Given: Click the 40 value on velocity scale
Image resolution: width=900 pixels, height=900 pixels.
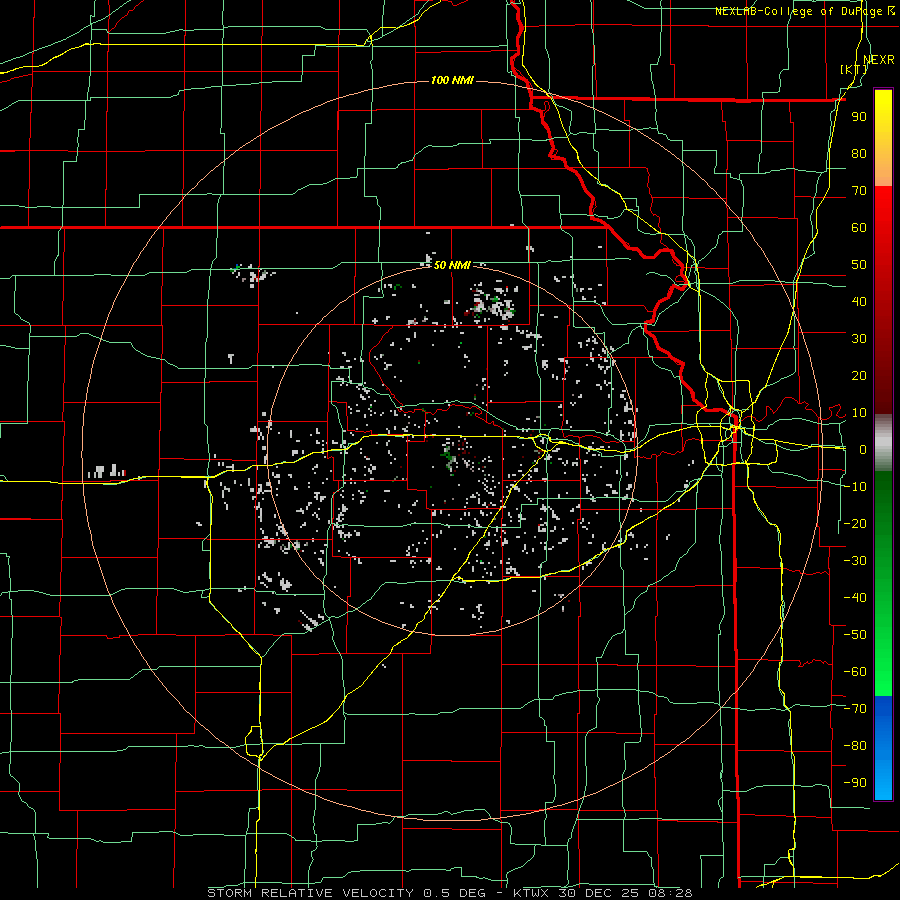Looking at the screenshot, I should click(x=859, y=302).
